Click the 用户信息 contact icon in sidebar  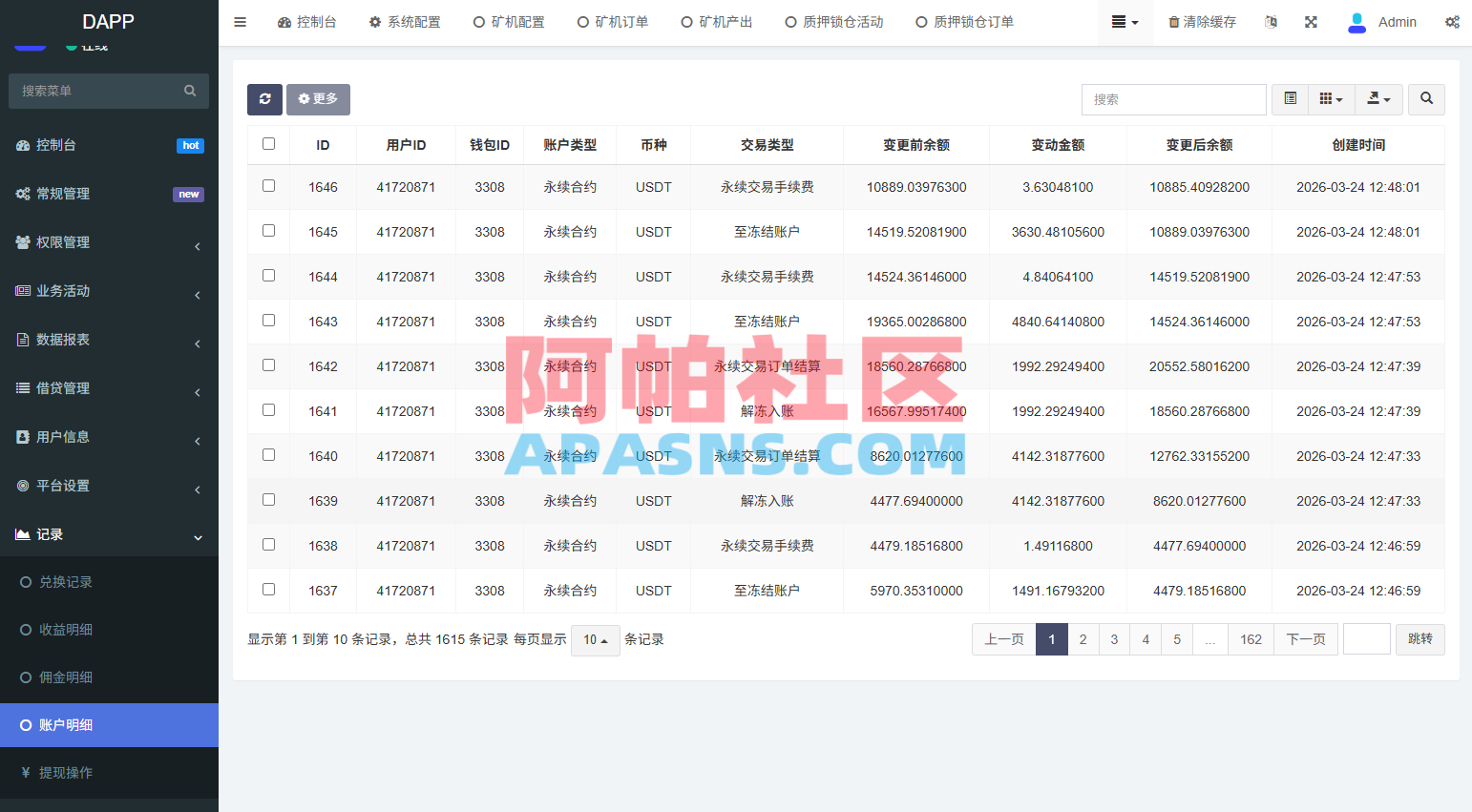click(23, 437)
